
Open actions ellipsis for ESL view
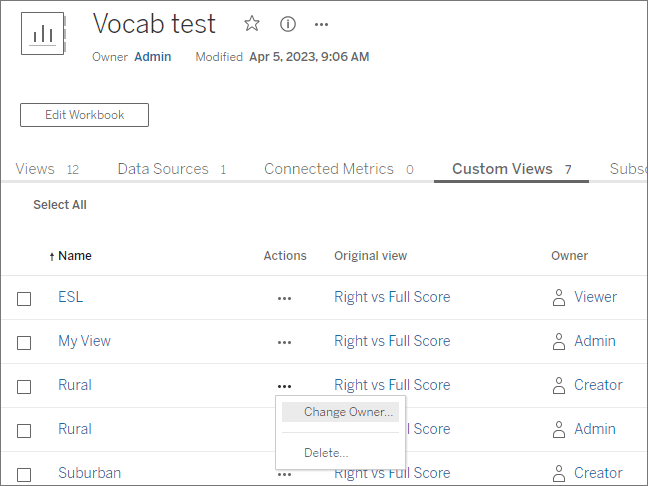tap(285, 298)
